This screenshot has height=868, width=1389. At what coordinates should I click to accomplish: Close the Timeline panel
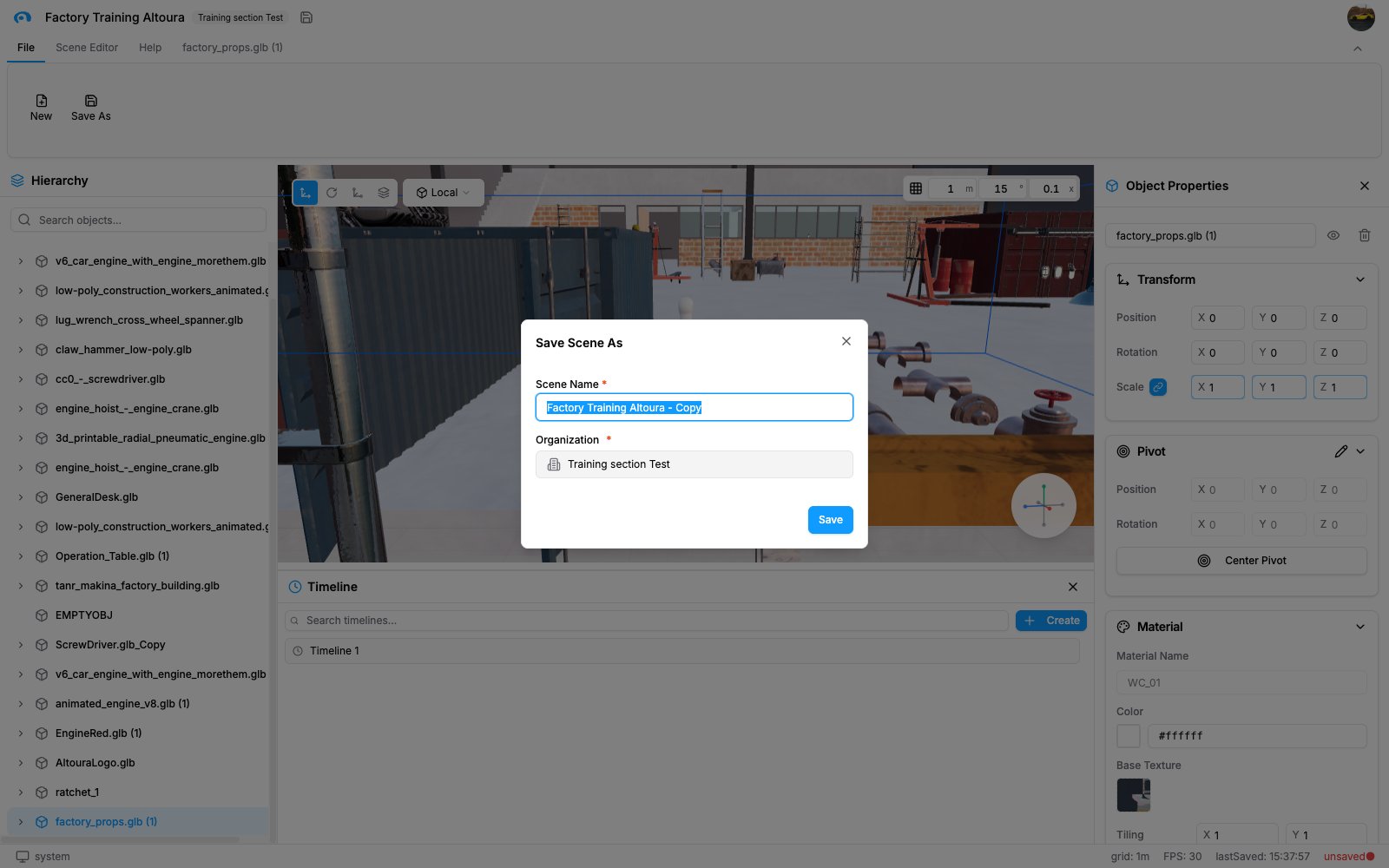click(1073, 587)
